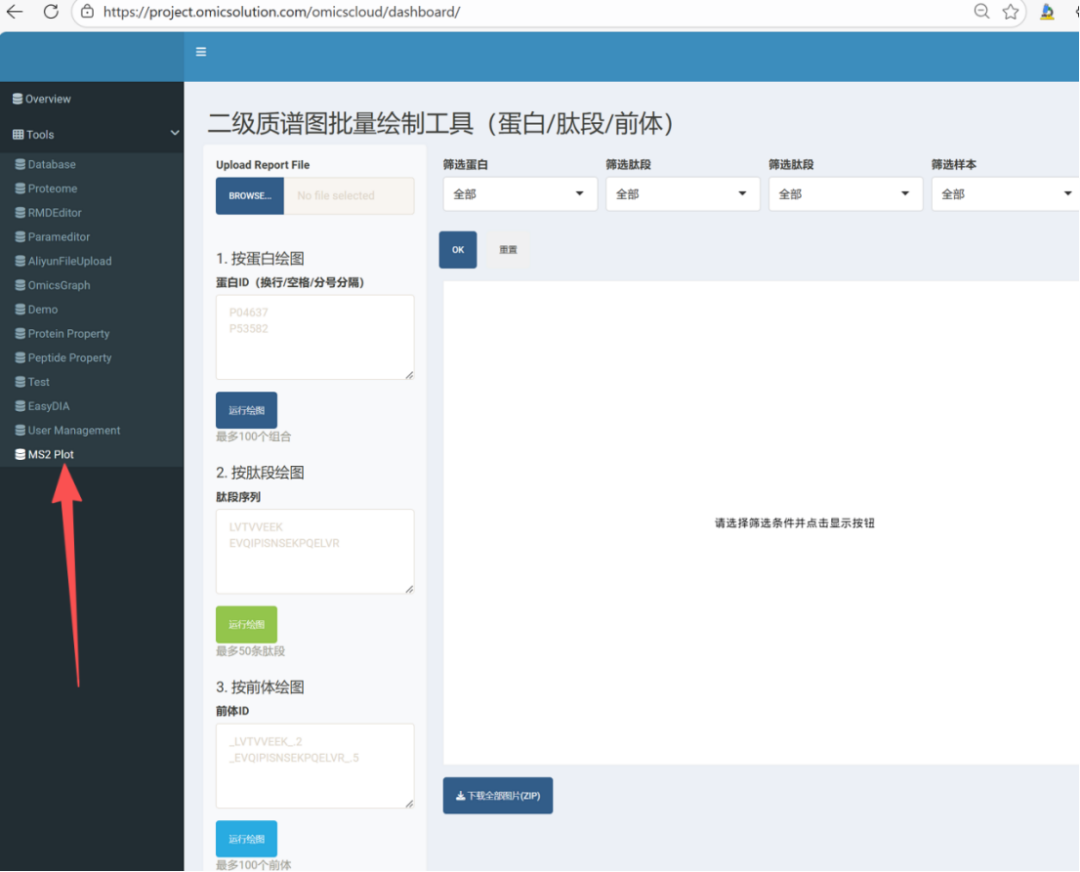Open the 筛选蛋白 dropdown

(x=520, y=194)
